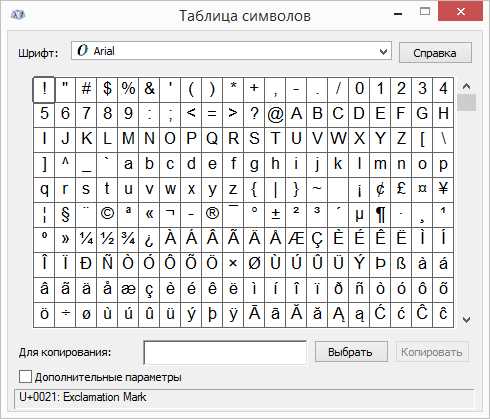Viewport: 490px width, 419px height.
Task: Select the yen ¥ symbol
Action: (x=443, y=190)
